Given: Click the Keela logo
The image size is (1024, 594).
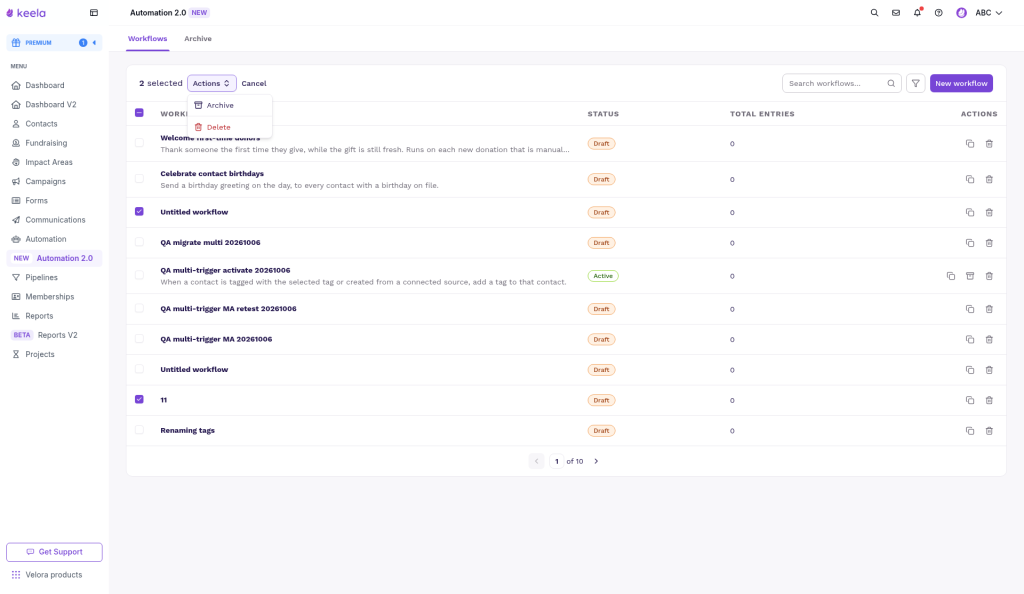Looking at the screenshot, I should 26,12.
